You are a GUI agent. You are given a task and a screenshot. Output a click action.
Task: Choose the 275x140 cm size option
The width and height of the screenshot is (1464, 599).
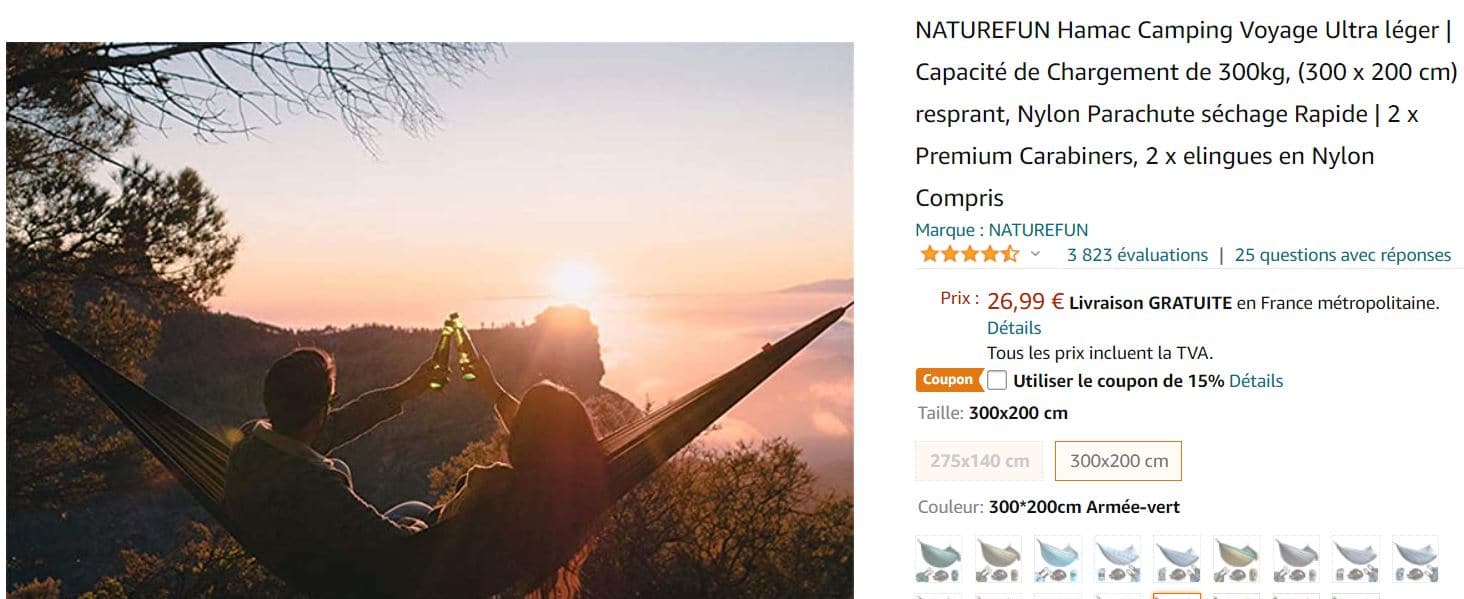coord(979,461)
